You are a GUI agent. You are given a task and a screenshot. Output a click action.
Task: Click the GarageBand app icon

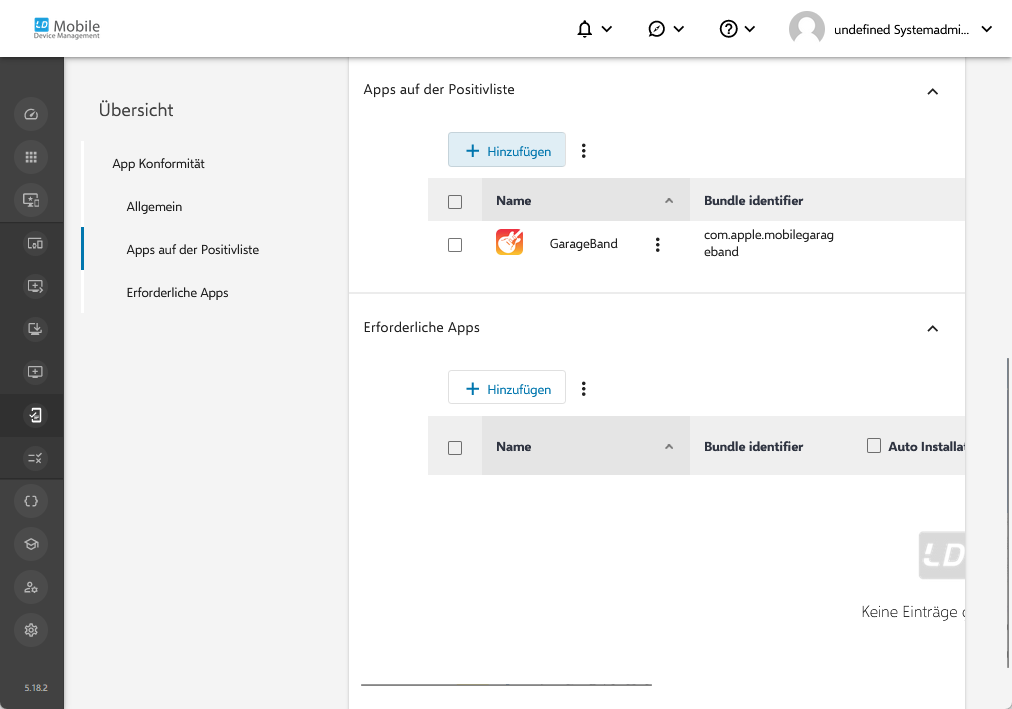[509, 243]
